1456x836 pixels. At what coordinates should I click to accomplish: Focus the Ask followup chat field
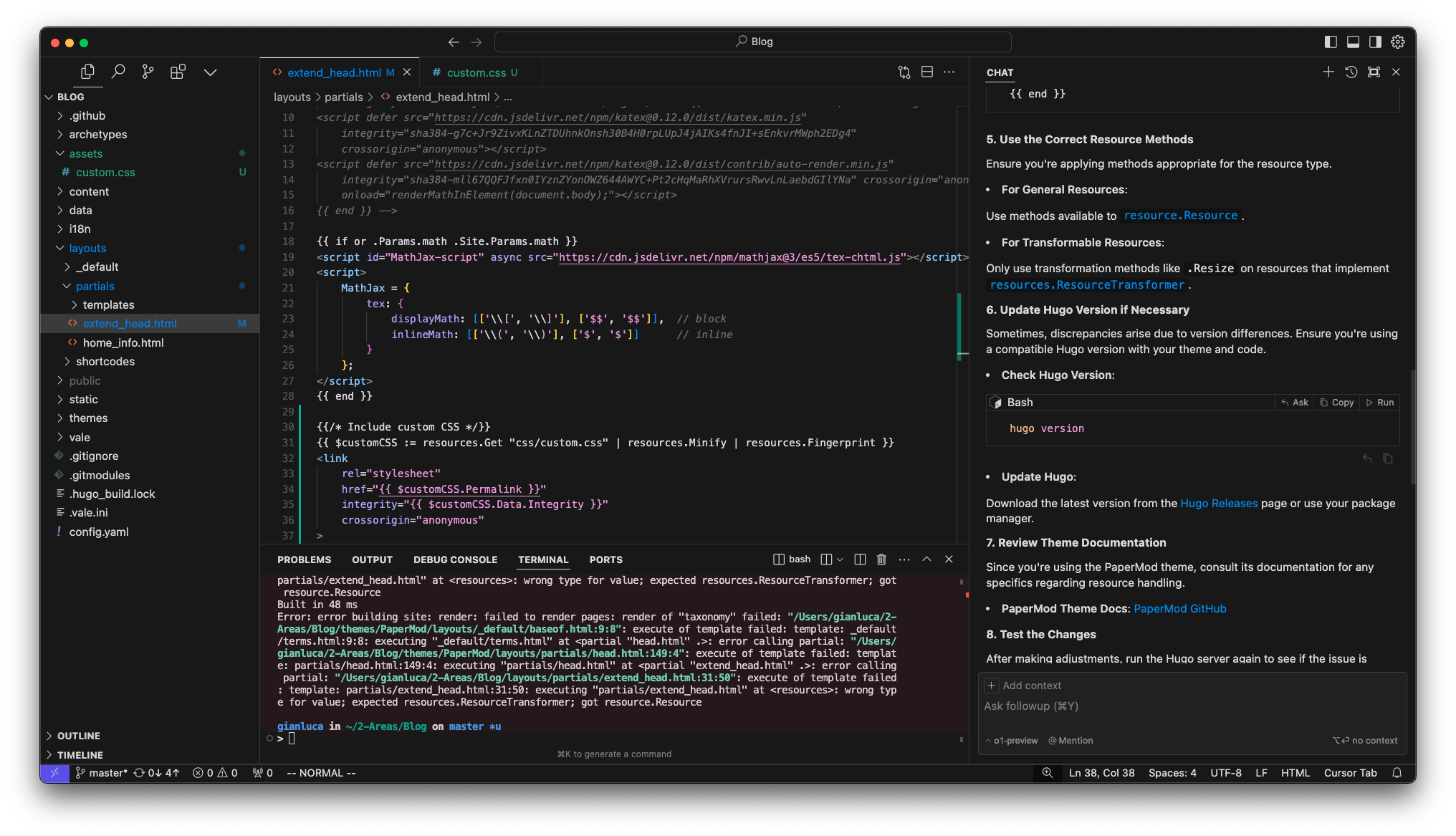tap(1192, 706)
